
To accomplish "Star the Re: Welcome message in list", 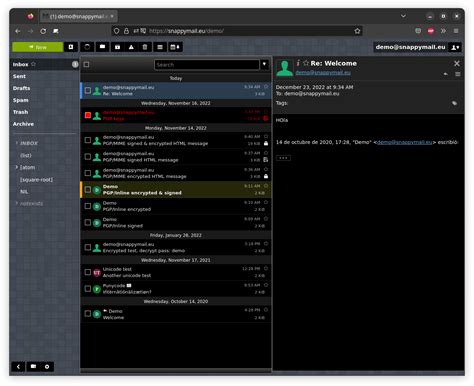I will point(266,87).
